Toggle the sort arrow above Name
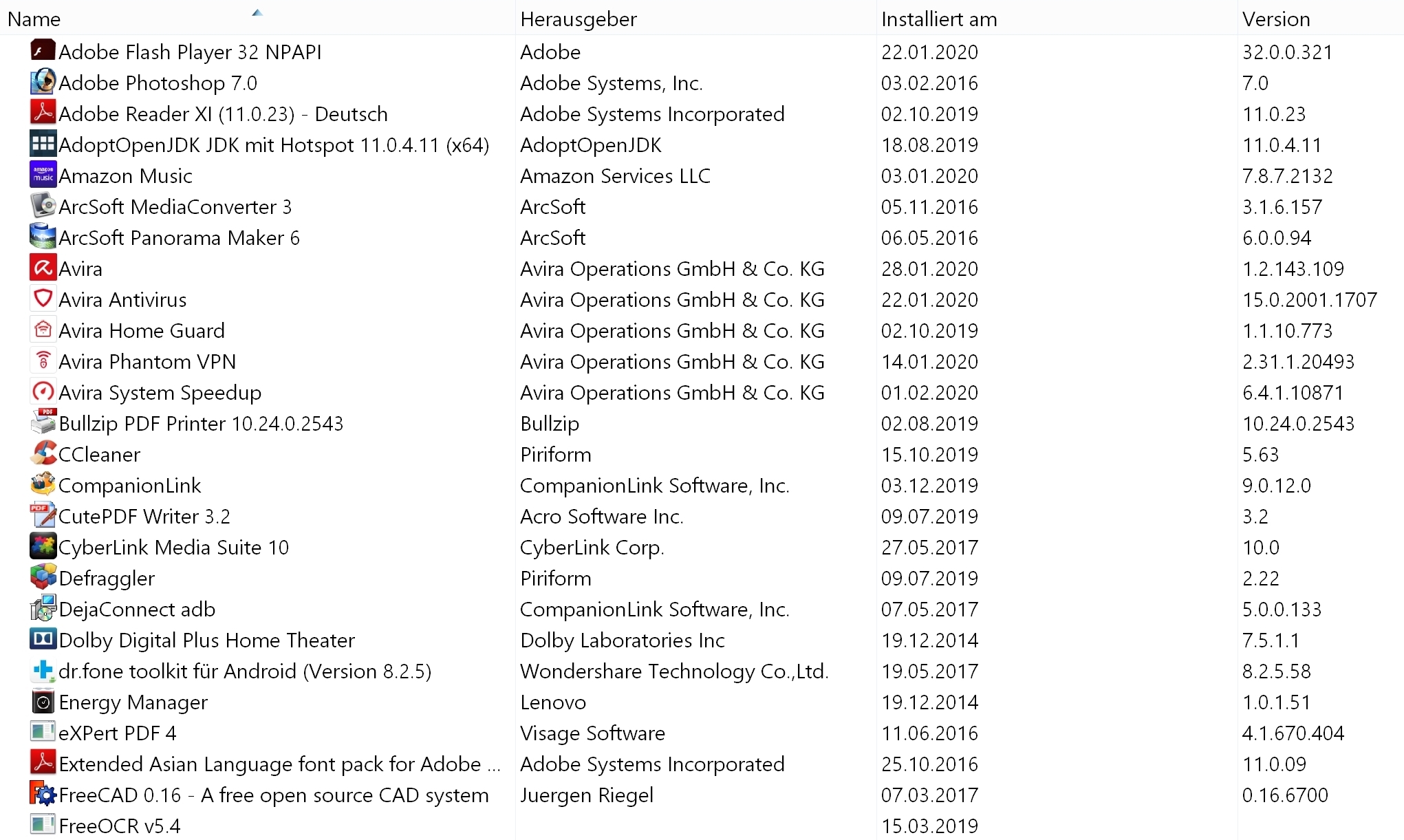The width and height of the screenshot is (1404, 840). coord(257,12)
